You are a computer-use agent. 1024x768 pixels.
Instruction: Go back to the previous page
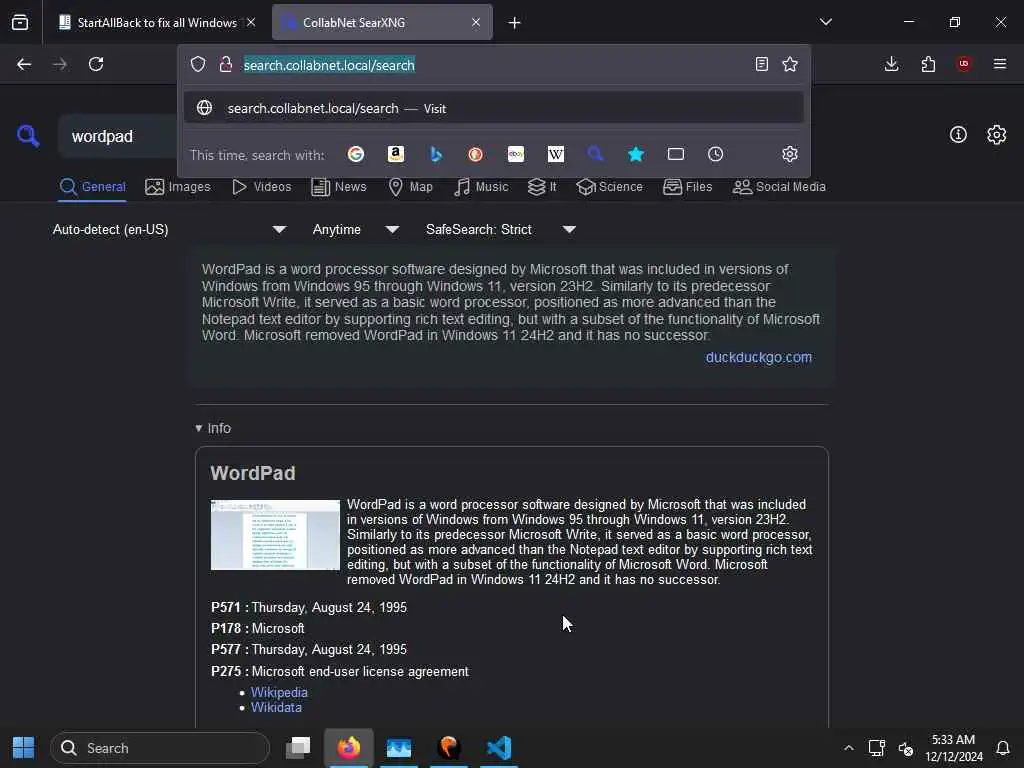pyautogui.click(x=24, y=64)
